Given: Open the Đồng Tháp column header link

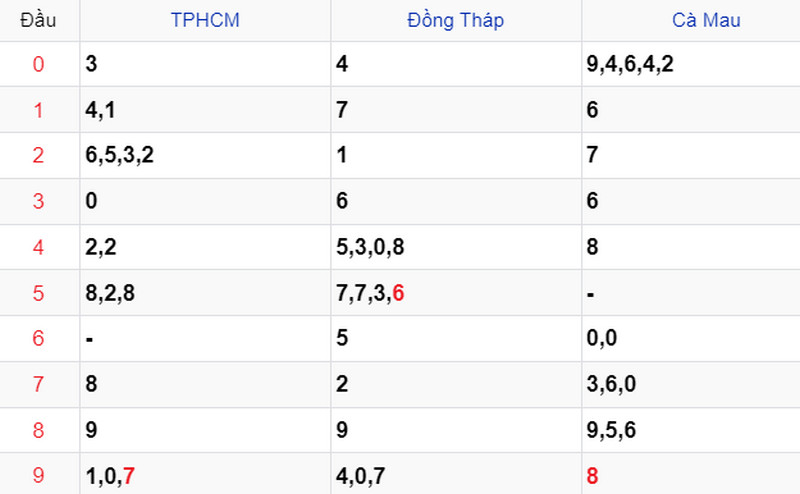Looking at the screenshot, I should pos(456,20).
